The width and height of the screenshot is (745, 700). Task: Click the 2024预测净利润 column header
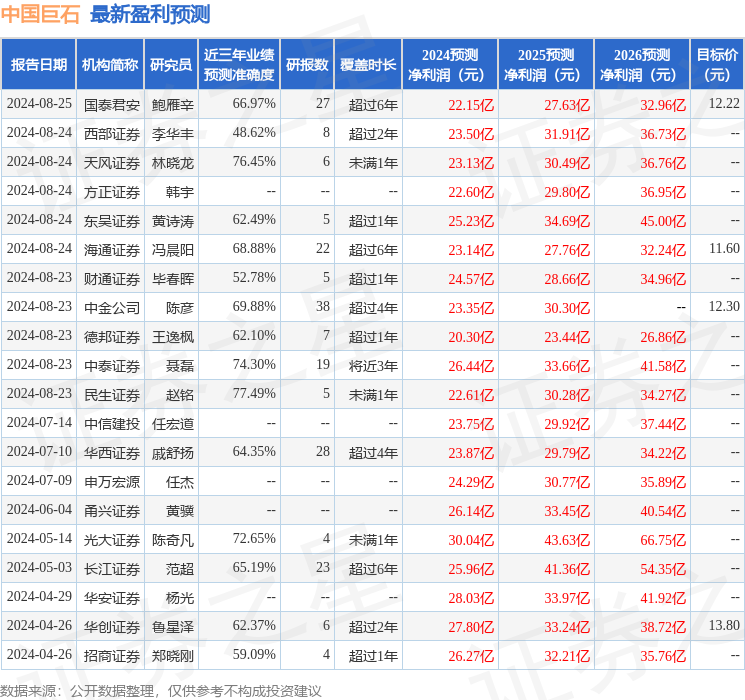[x=450, y=65]
